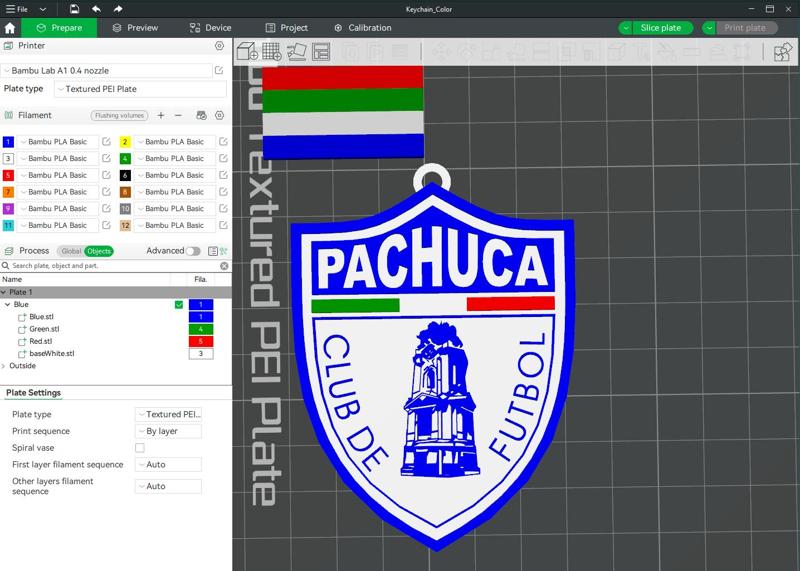
Task: Open the Plate type dropdown under Printer
Action: 140,89
